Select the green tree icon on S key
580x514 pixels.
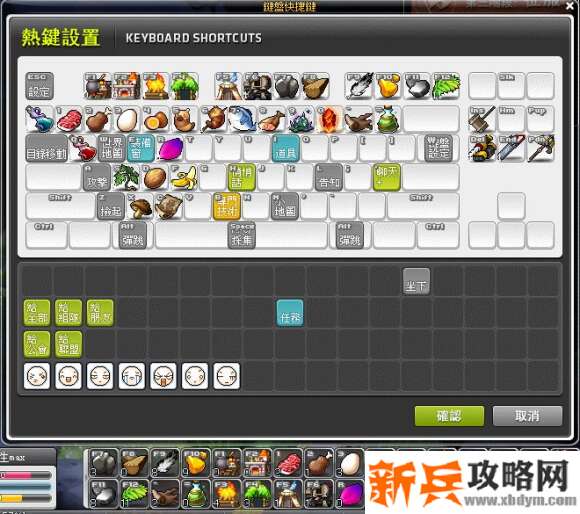[127, 177]
